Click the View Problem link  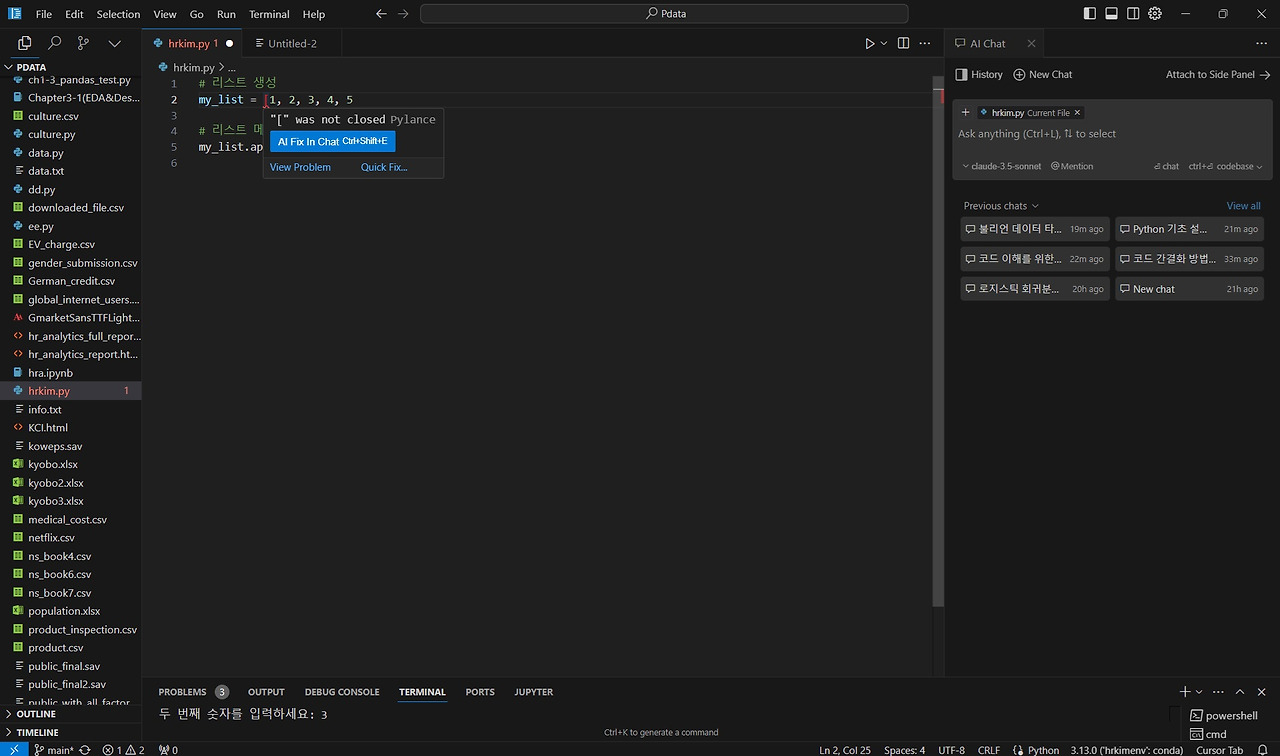pos(300,167)
